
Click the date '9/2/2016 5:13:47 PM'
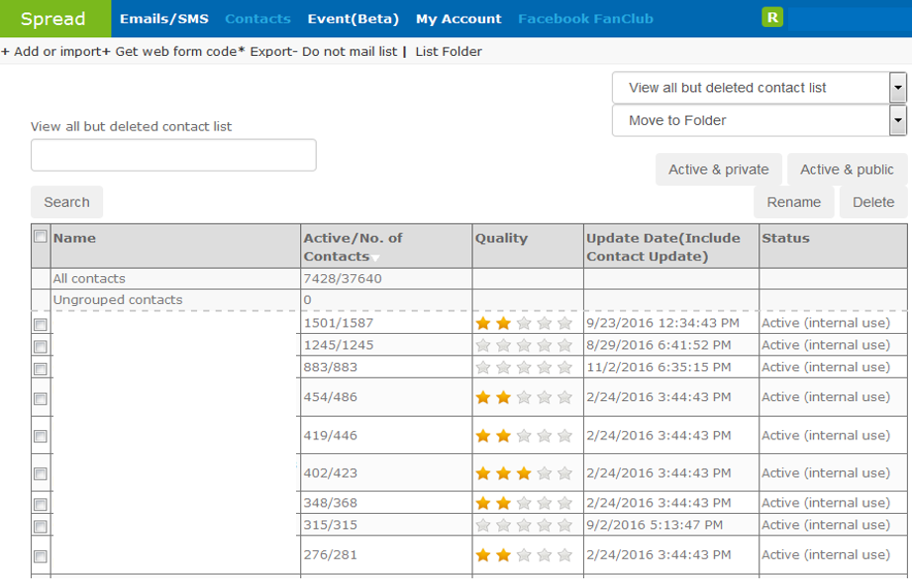(x=654, y=525)
